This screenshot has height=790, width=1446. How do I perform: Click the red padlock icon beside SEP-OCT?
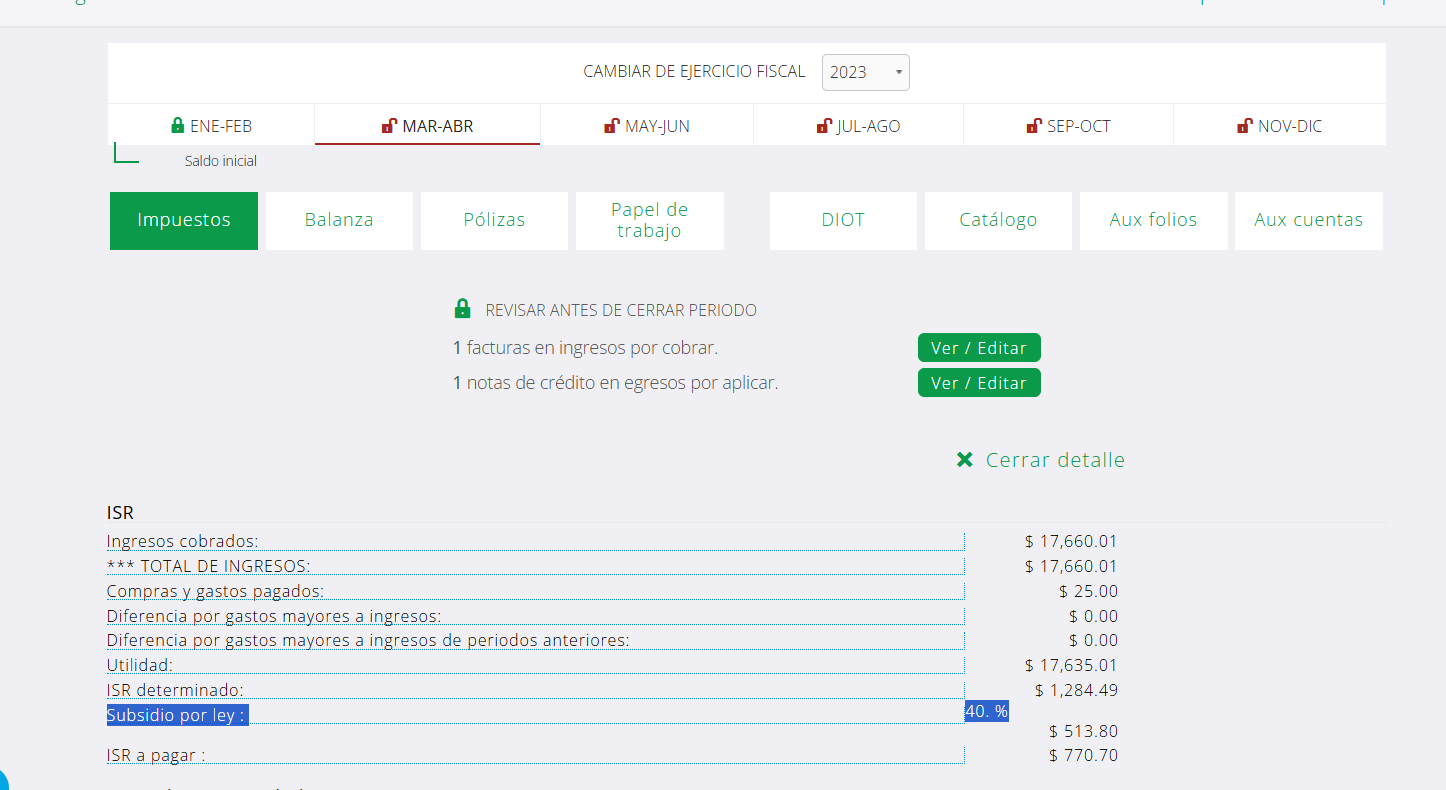1034,126
